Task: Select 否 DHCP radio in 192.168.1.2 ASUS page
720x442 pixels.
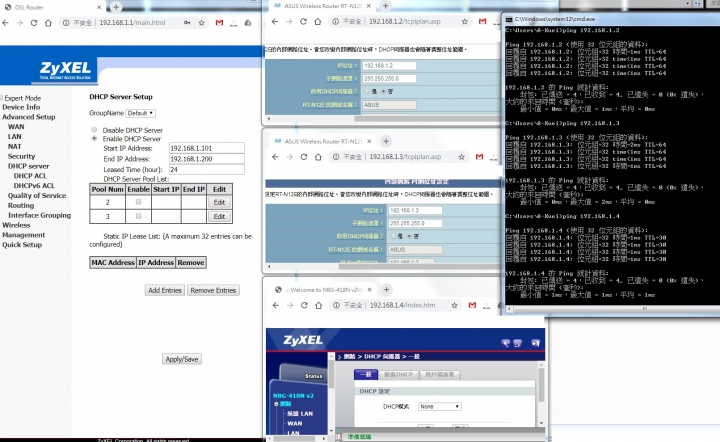Action: point(383,91)
